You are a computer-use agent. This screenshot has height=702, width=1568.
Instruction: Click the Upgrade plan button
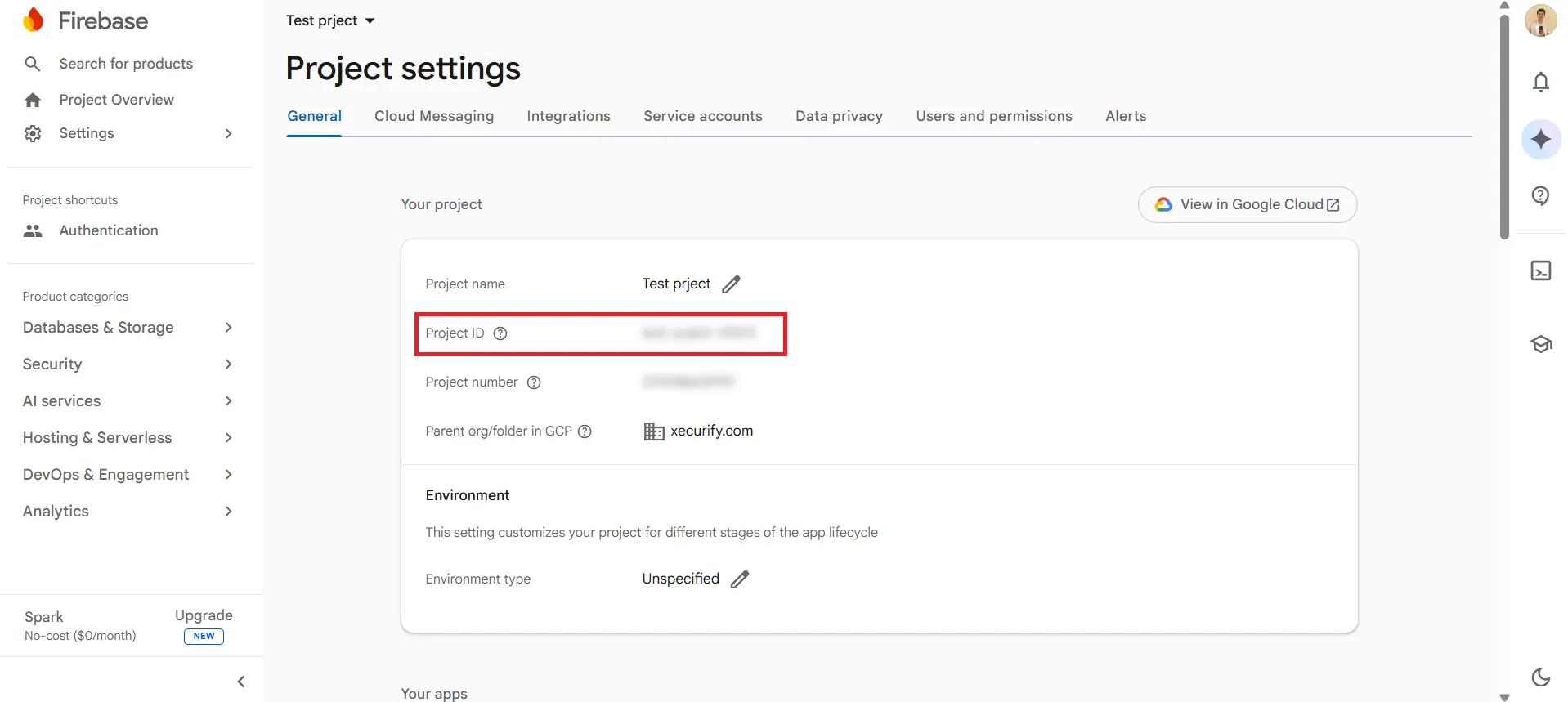tap(204, 615)
